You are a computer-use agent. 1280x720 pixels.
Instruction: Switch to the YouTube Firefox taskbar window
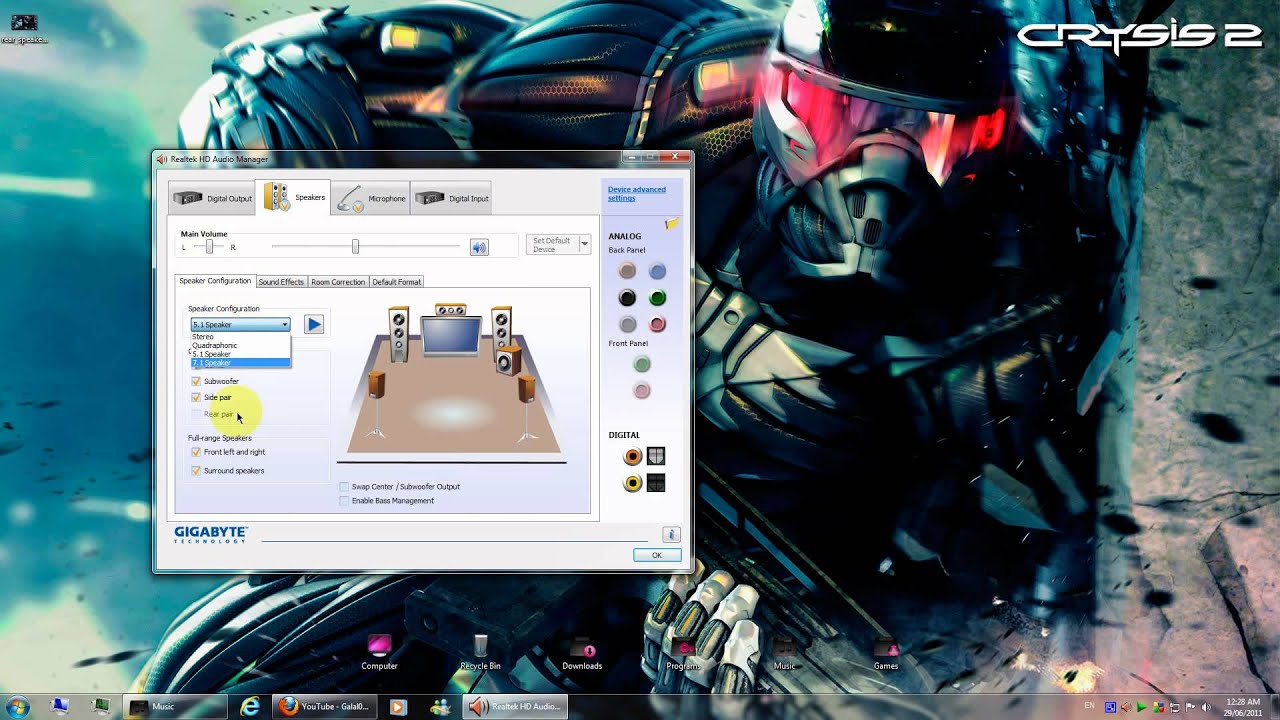pyautogui.click(x=324, y=707)
